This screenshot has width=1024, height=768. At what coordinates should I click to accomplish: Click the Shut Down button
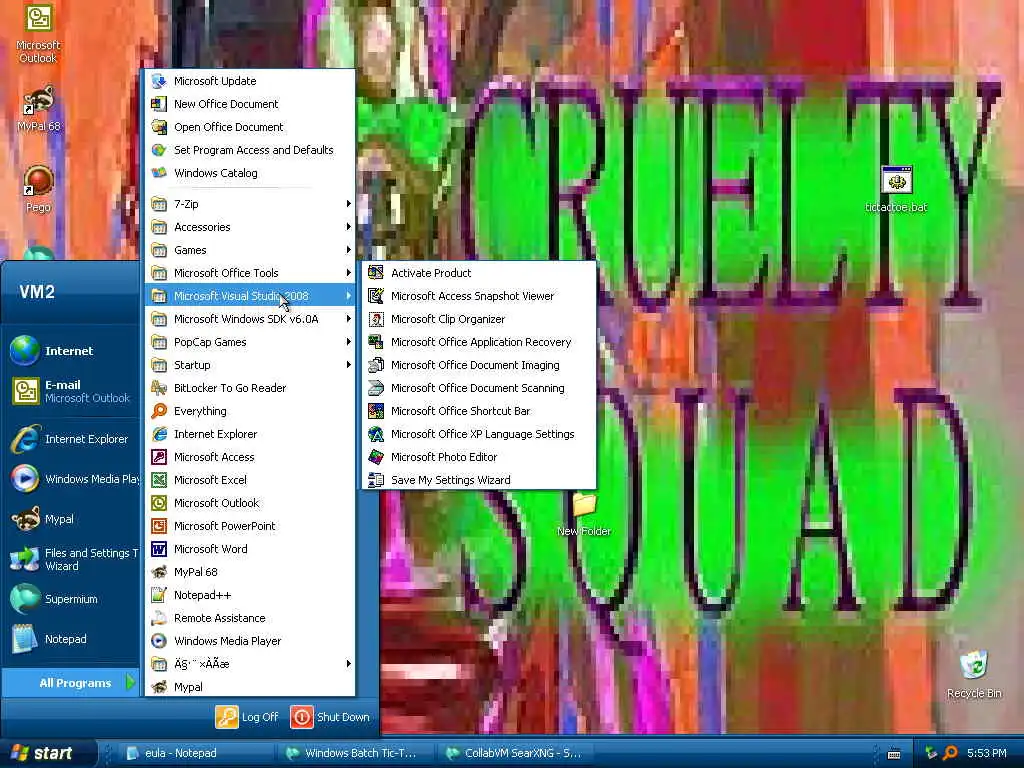tap(330, 717)
